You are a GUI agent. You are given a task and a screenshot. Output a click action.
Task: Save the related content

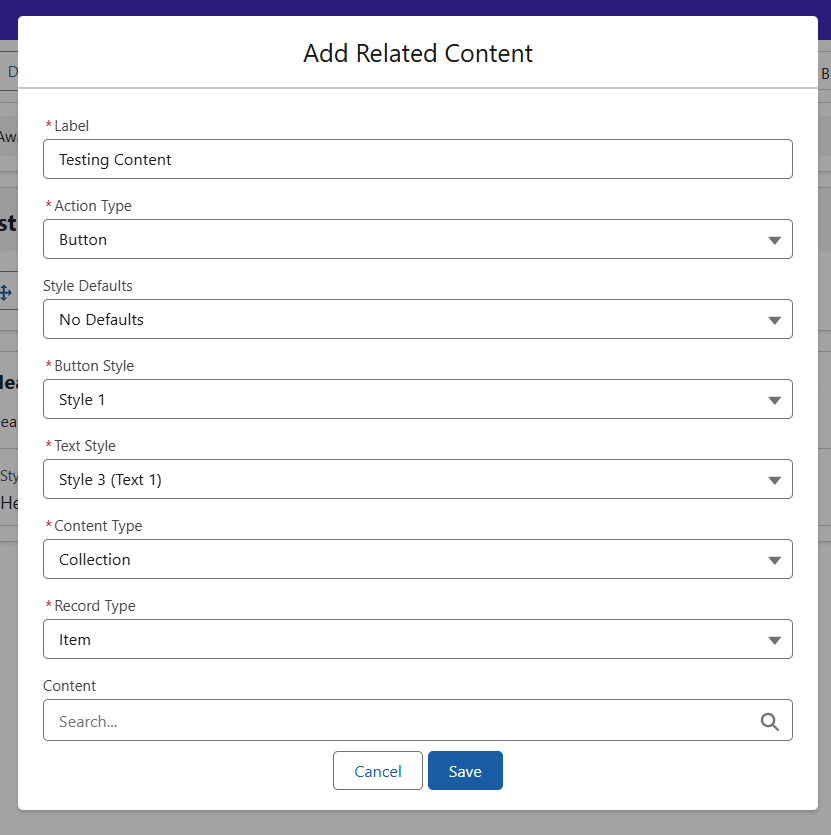[465, 771]
